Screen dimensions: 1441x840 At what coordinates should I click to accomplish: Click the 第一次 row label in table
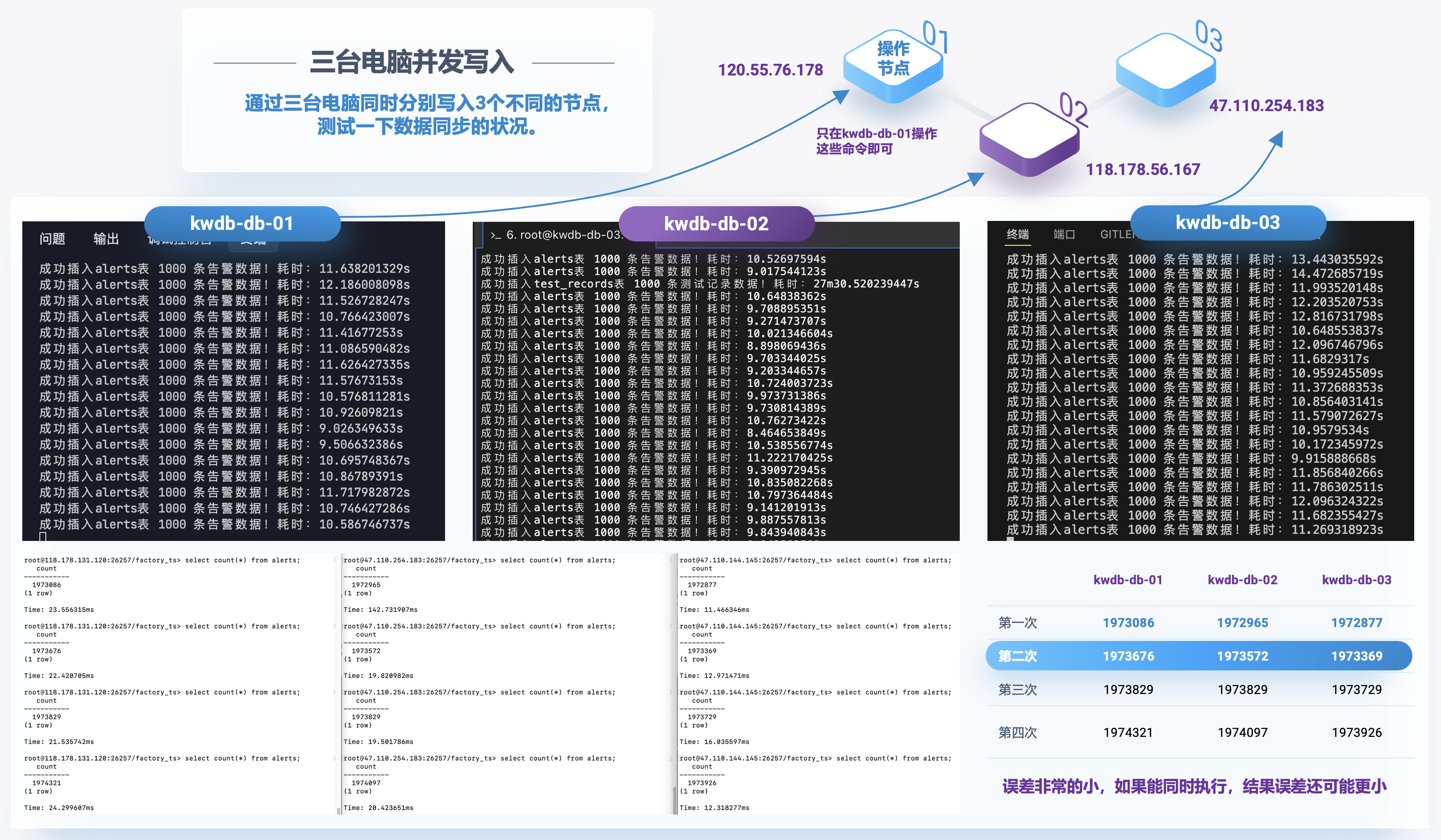(1017, 623)
